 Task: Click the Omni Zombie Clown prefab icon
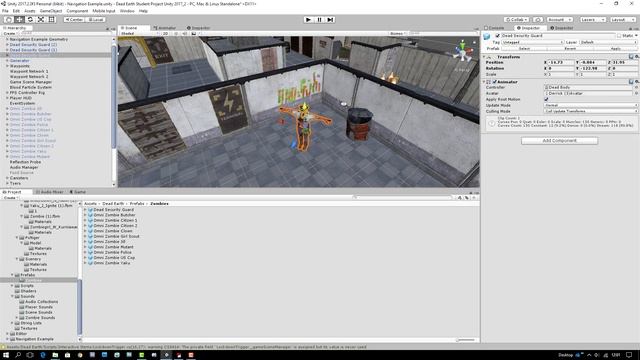(x=91, y=231)
